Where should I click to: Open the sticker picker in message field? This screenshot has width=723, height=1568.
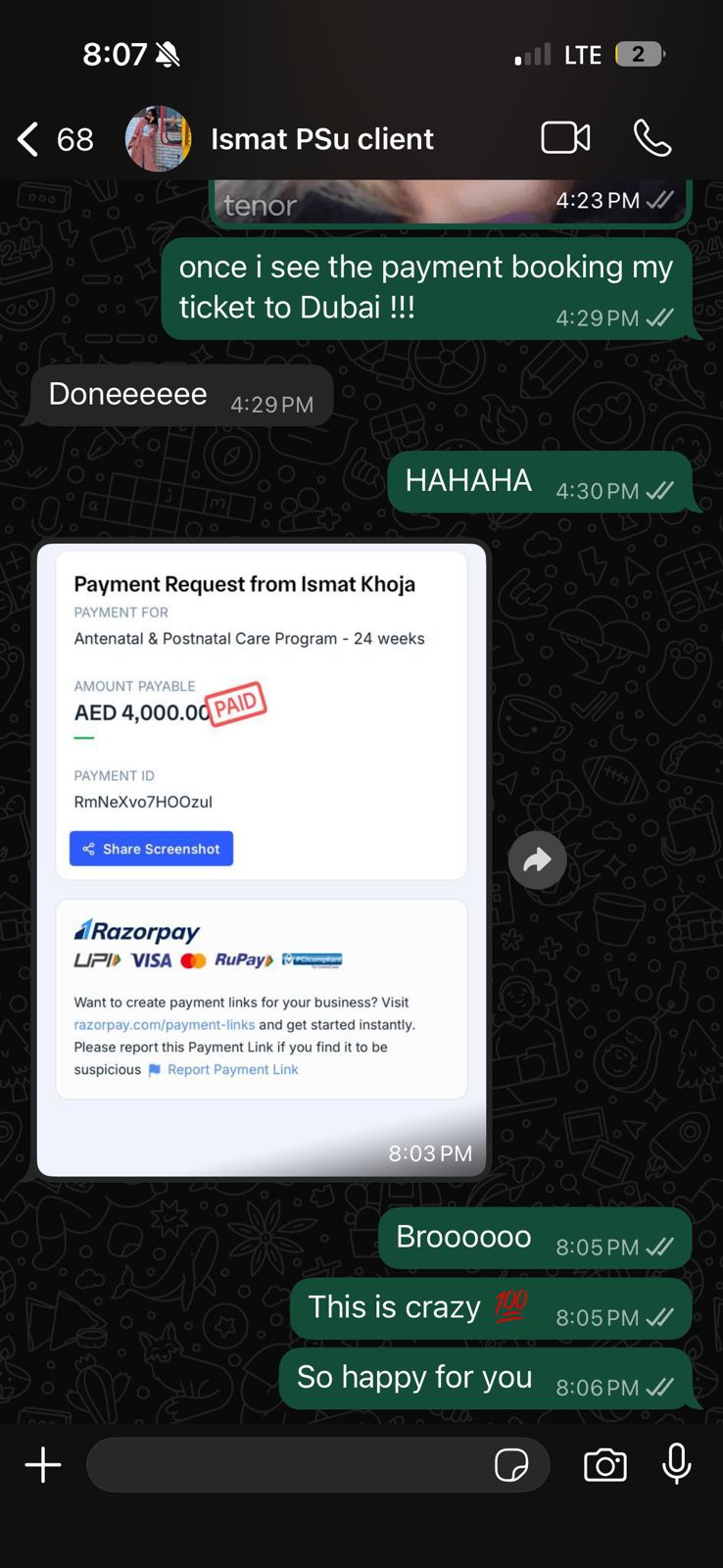tap(511, 1465)
